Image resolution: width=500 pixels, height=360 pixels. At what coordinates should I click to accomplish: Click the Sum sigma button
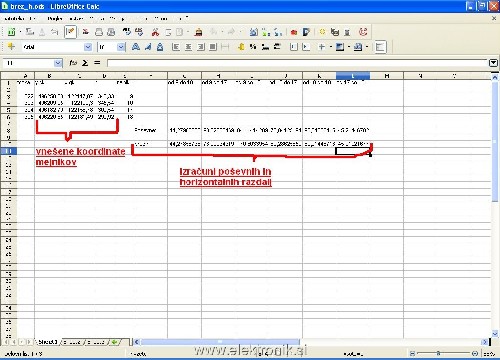click(85, 63)
